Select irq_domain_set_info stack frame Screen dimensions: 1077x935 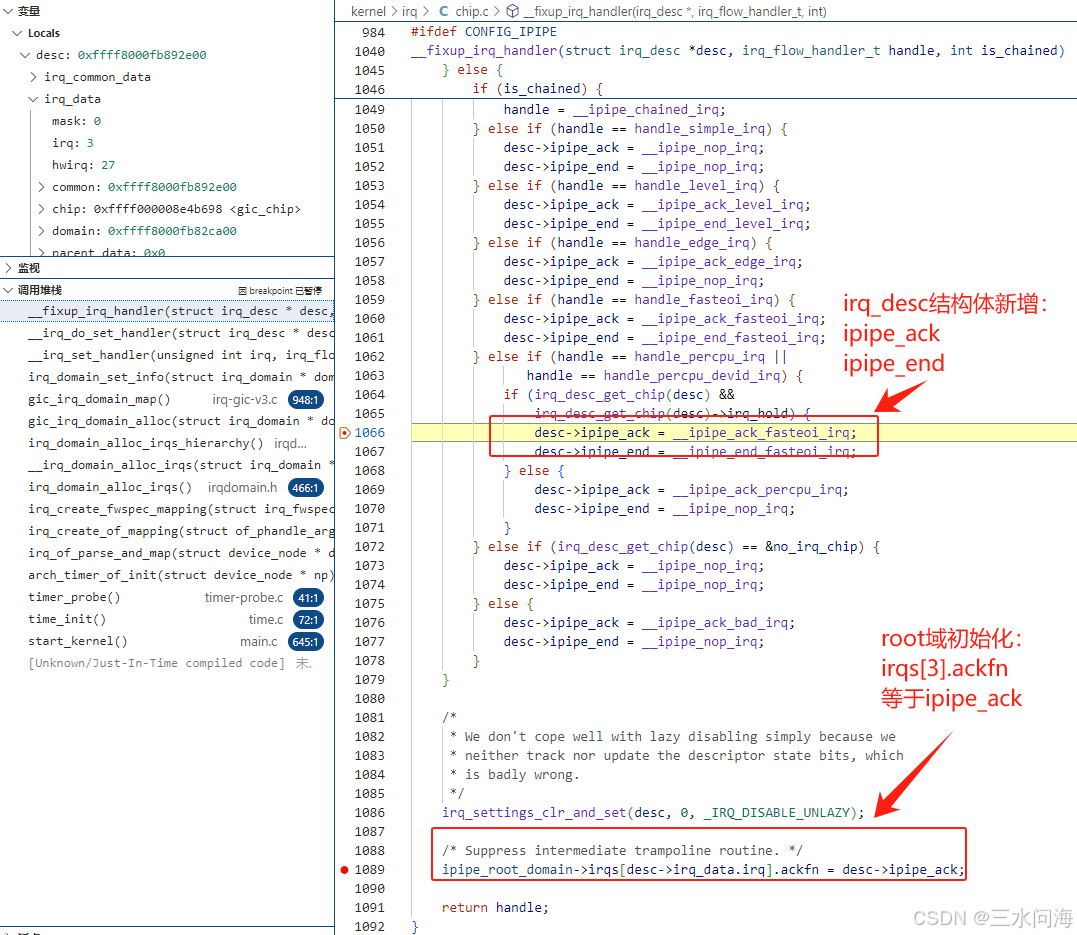[x=167, y=377]
